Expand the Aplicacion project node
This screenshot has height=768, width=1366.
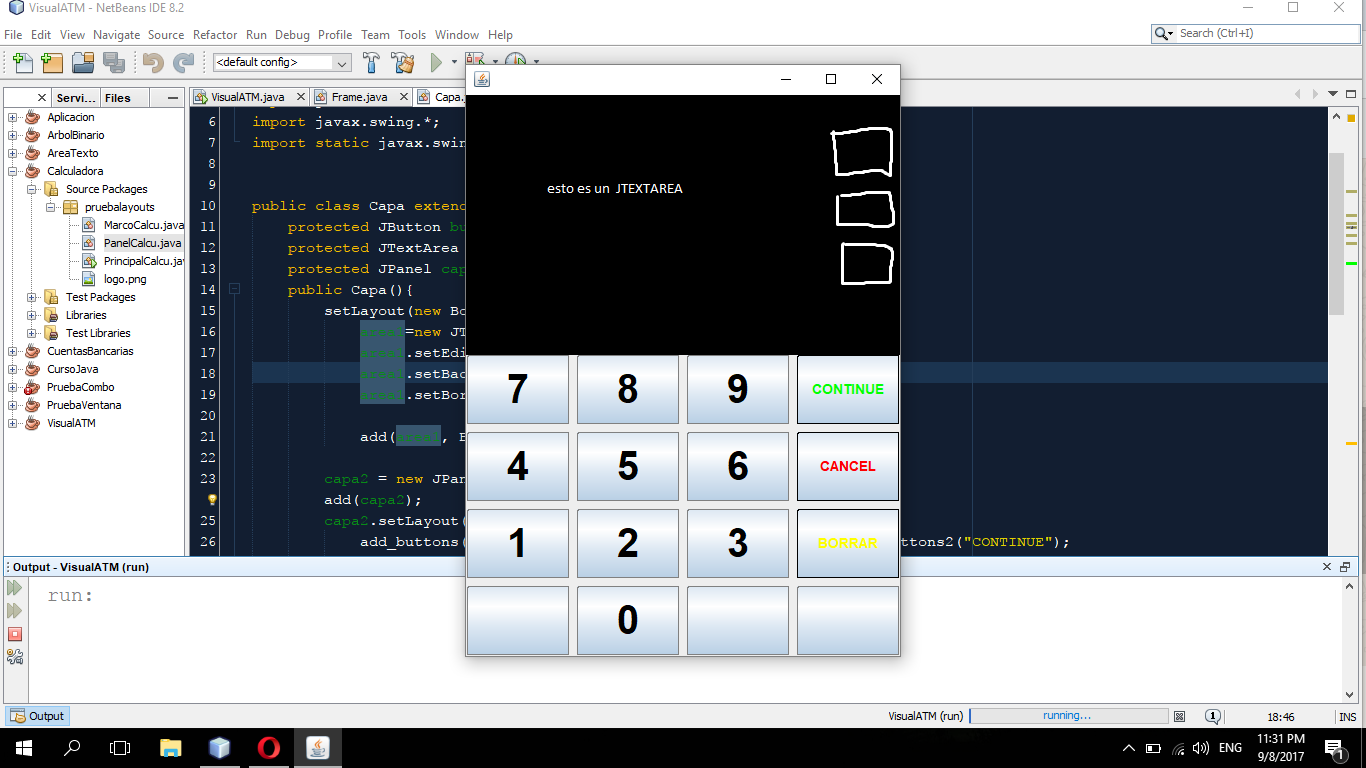tap(13, 117)
